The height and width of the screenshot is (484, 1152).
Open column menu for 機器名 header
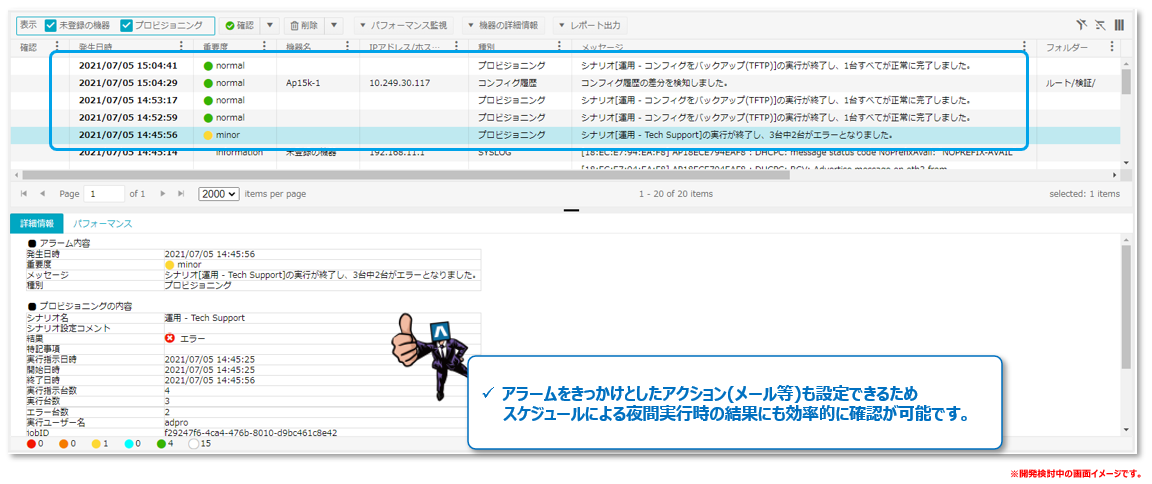pos(346,46)
